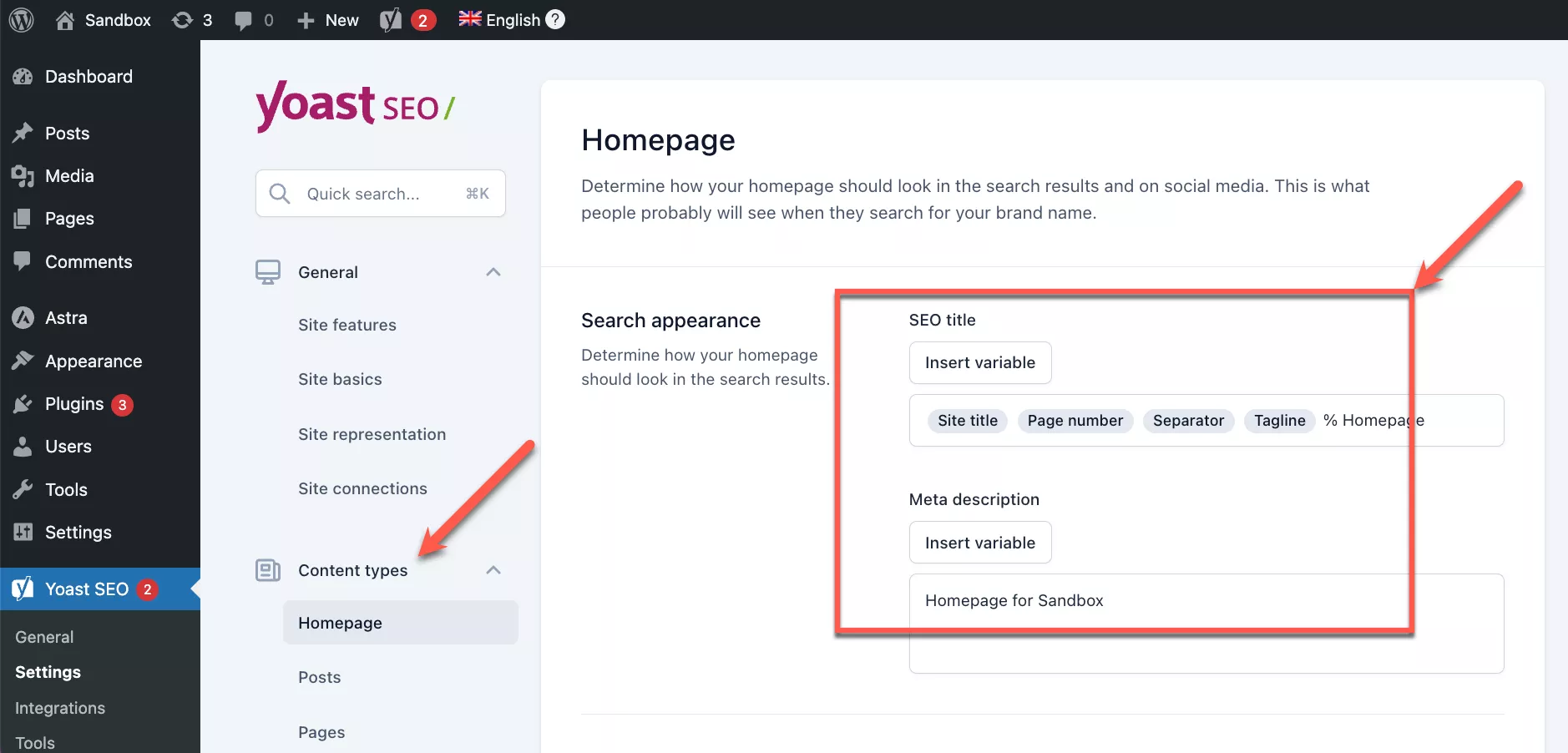Collapse the General section in Yoast settings
Viewport: 1568px width, 753px height.
coord(493,271)
